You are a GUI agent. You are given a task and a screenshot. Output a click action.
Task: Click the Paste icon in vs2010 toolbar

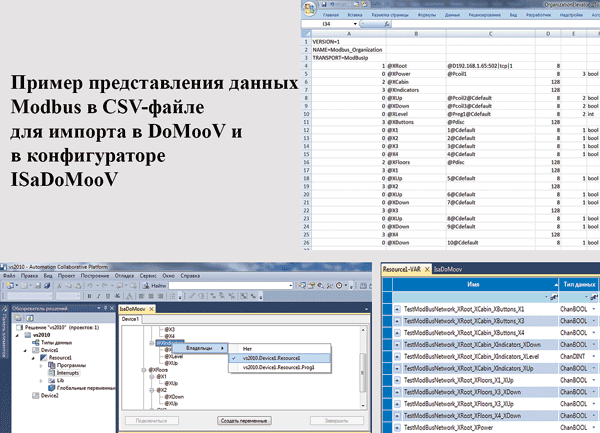pos(78,285)
